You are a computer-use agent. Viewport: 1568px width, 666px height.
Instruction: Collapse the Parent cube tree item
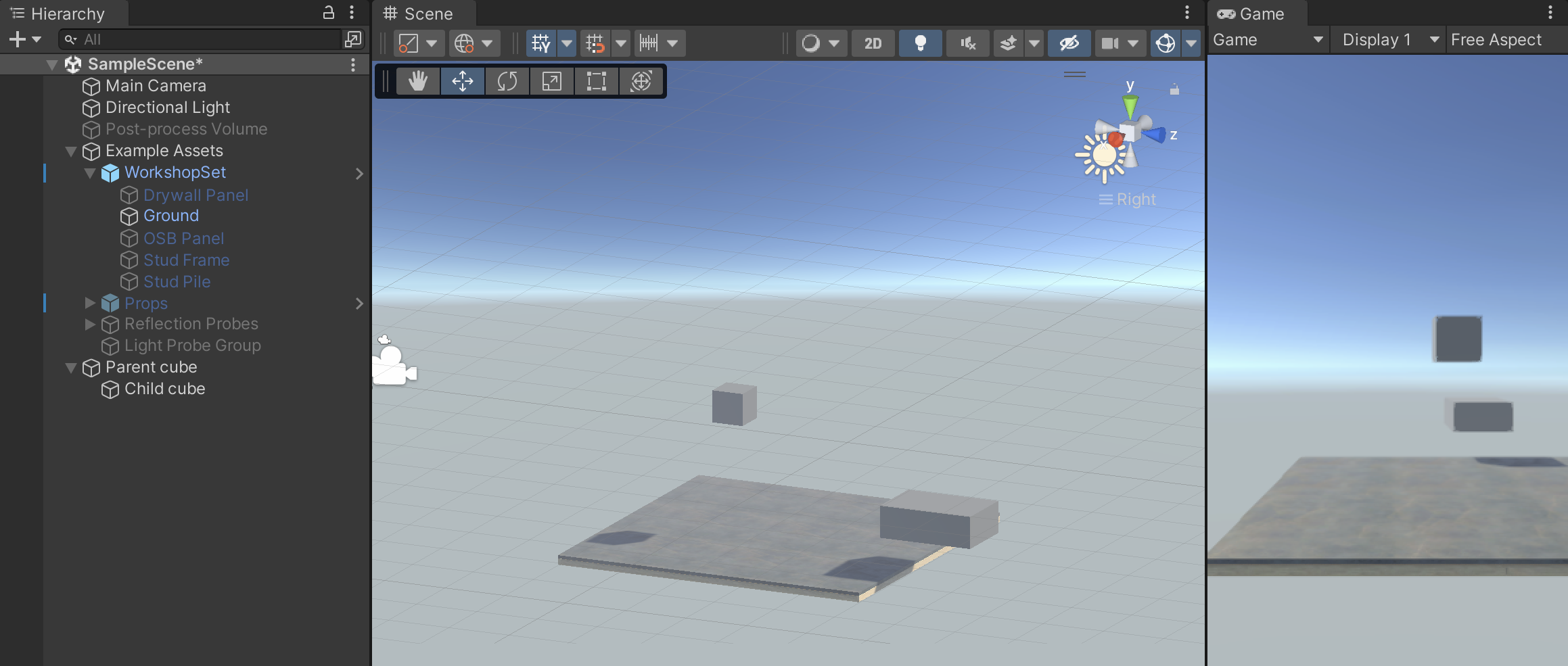coord(71,368)
